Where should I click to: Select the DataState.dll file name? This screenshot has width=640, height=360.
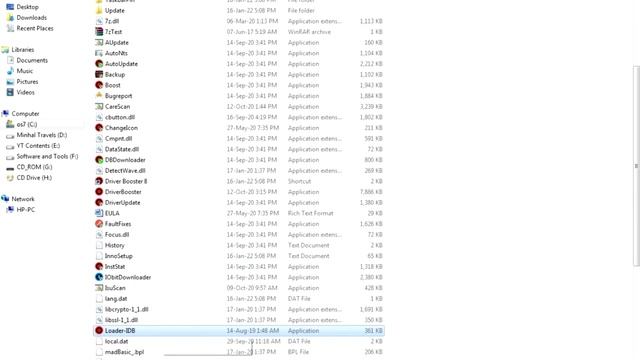click(x=122, y=149)
